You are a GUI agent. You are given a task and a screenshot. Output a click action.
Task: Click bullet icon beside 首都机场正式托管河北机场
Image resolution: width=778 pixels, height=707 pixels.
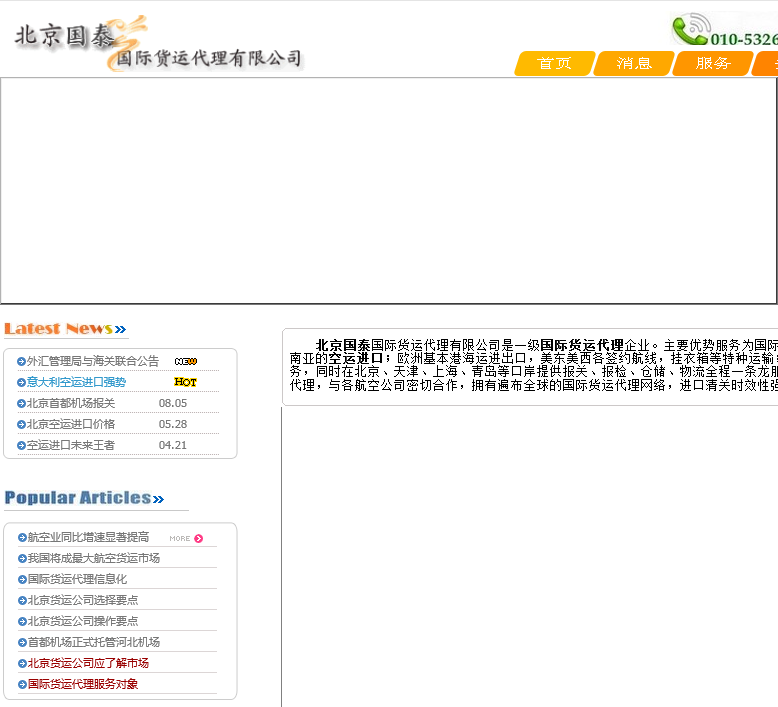point(22,643)
